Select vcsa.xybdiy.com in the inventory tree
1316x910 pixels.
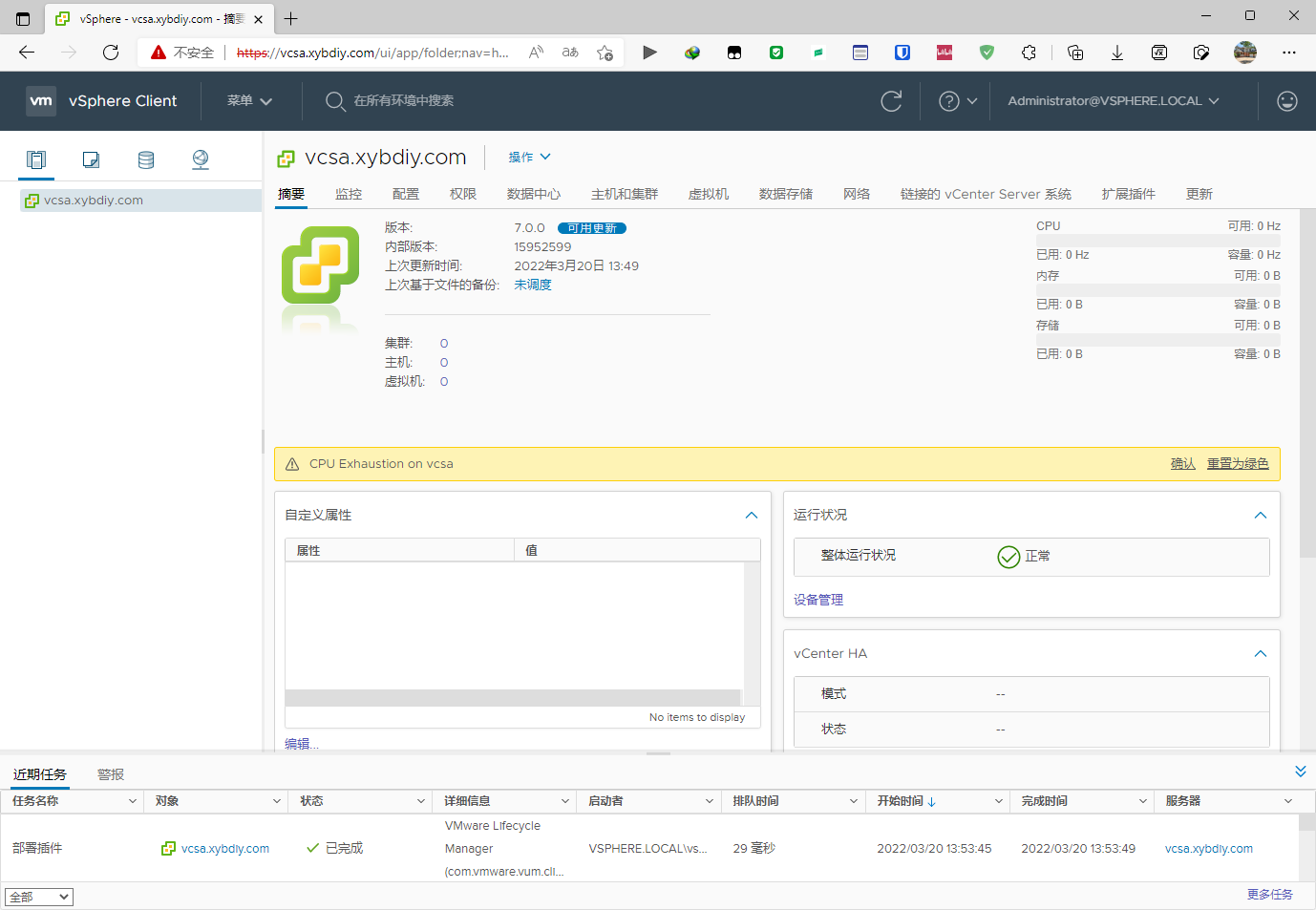94,201
